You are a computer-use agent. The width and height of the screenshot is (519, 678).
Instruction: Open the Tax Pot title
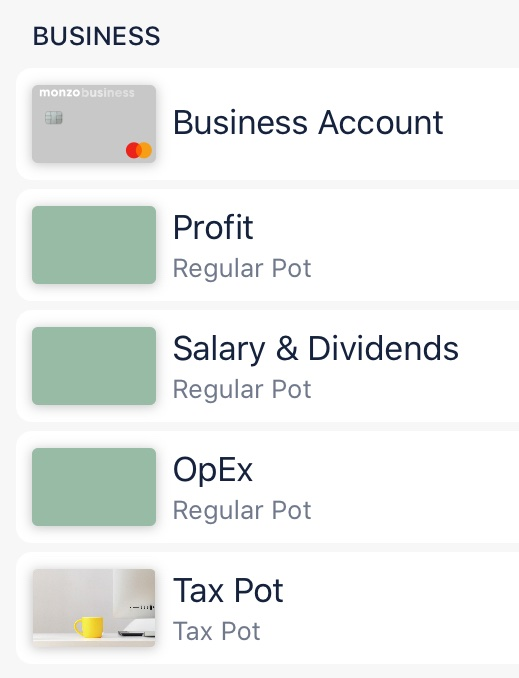[228, 590]
